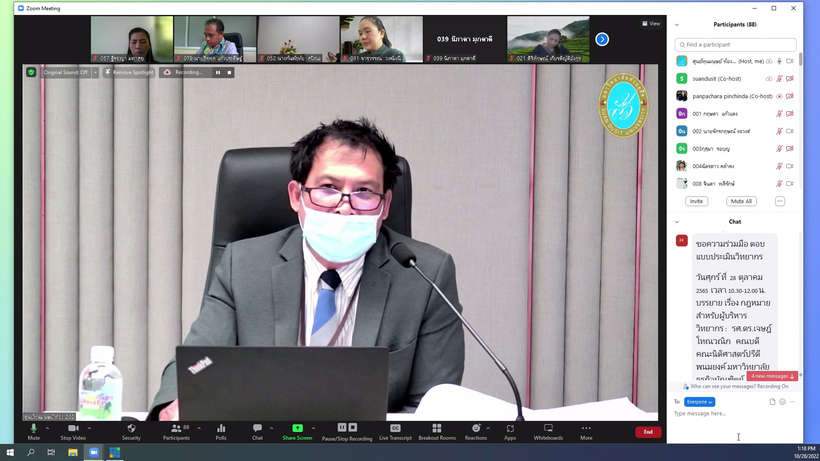
Task: Toggle host camera icon in participant list
Action: tap(790, 61)
